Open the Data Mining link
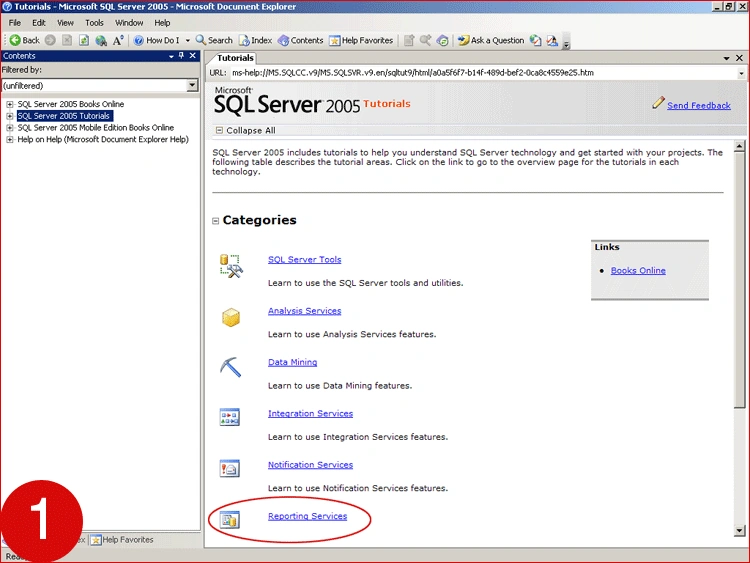The width and height of the screenshot is (750, 563). tap(292, 362)
